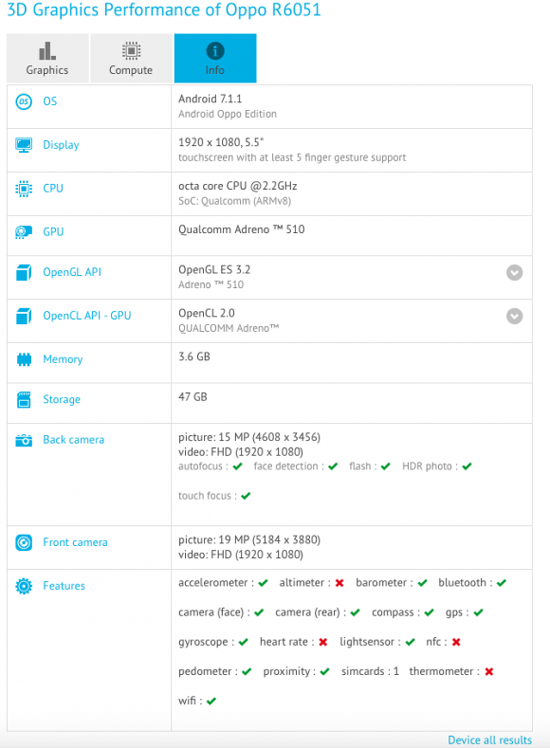The width and height of the screenshot is (550, 748).
Task: Click the GPU graphics card icon
Action: (24, 232)
